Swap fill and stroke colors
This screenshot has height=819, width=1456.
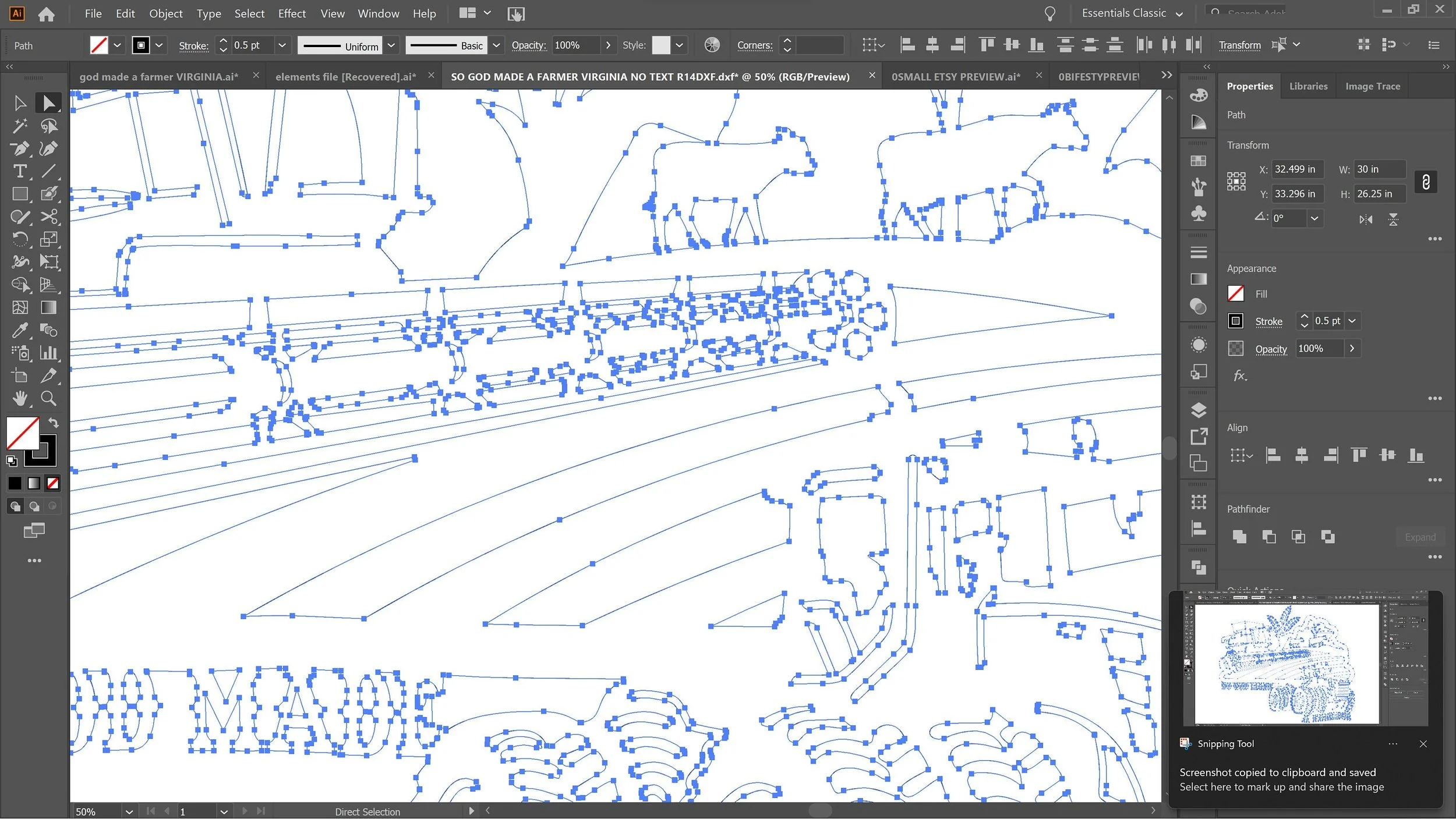tap(53, 422)
